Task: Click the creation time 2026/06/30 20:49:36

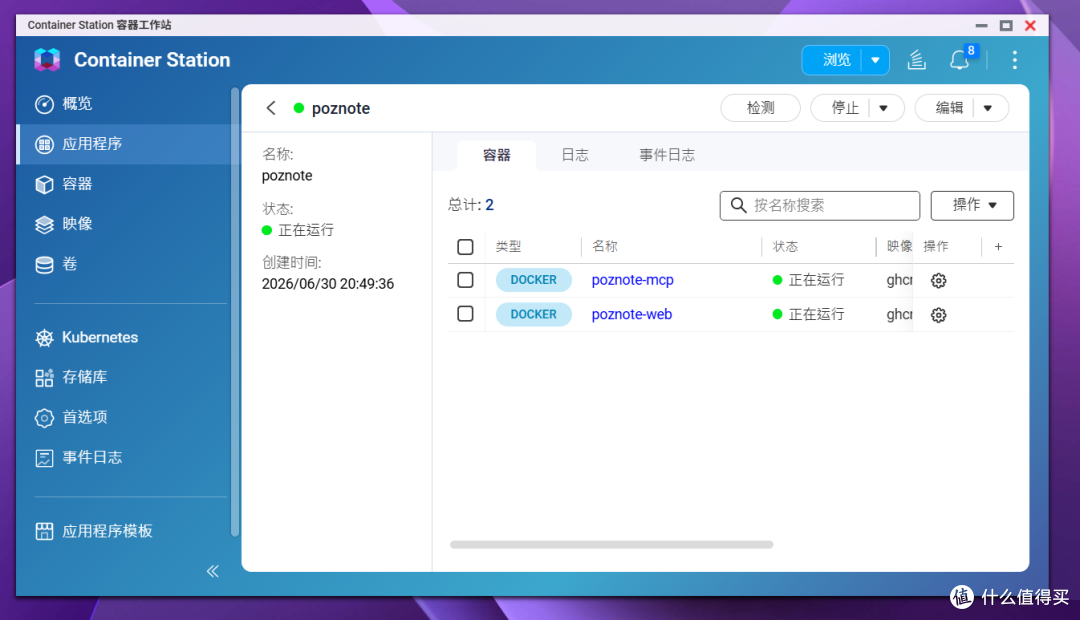Action: click(x=328, y=284)
